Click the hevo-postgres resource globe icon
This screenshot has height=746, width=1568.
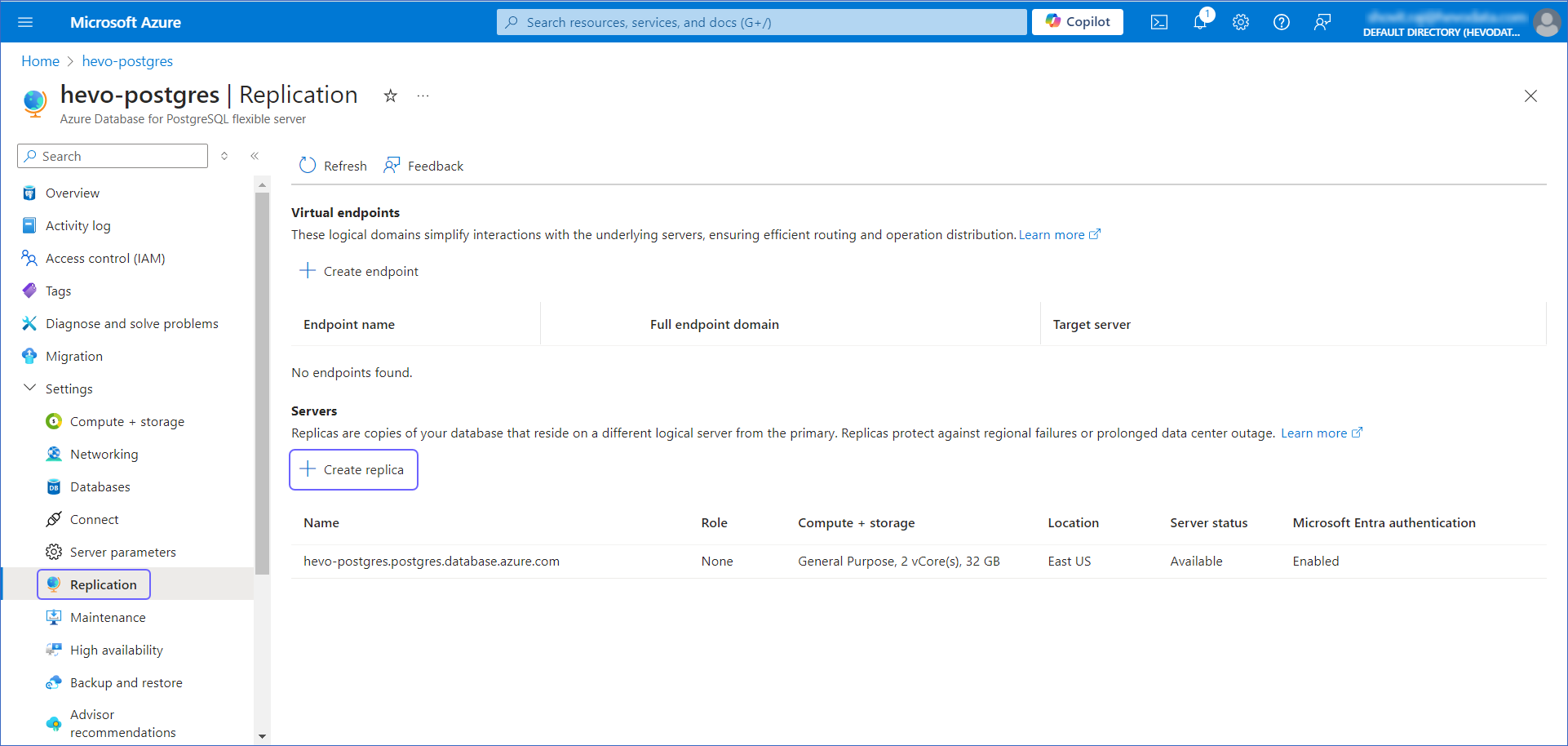tap(35, 103)
